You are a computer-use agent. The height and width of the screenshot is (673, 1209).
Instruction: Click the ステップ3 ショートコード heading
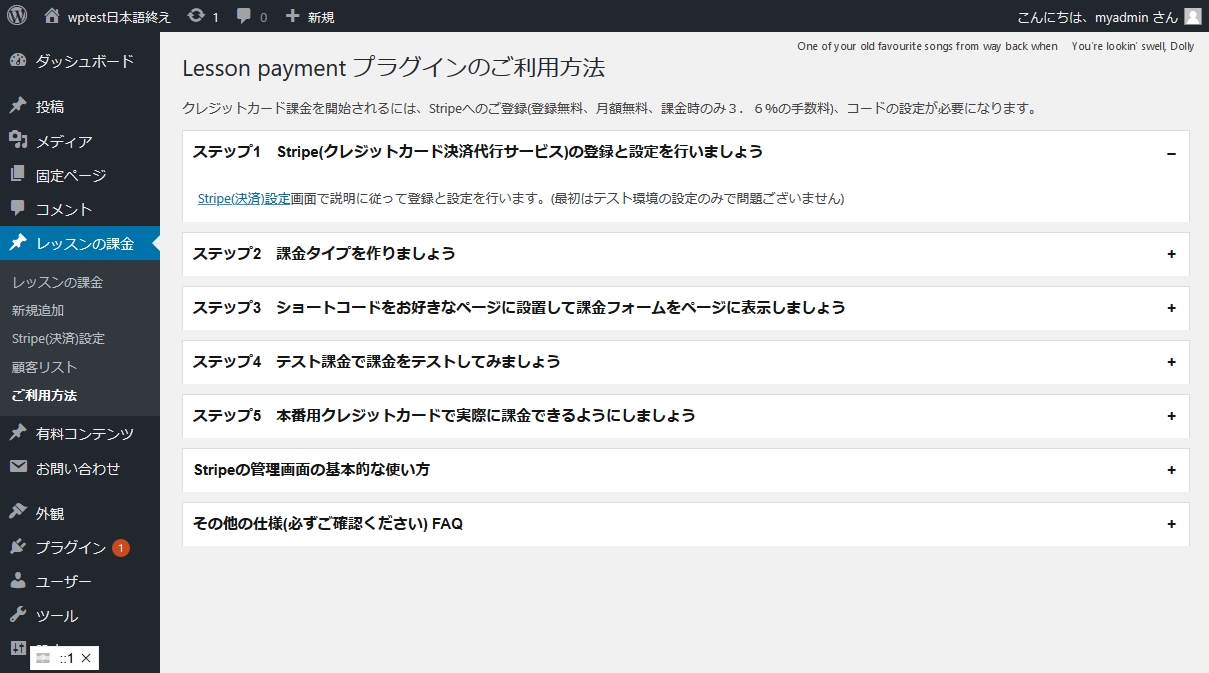[x=519, y=308]
